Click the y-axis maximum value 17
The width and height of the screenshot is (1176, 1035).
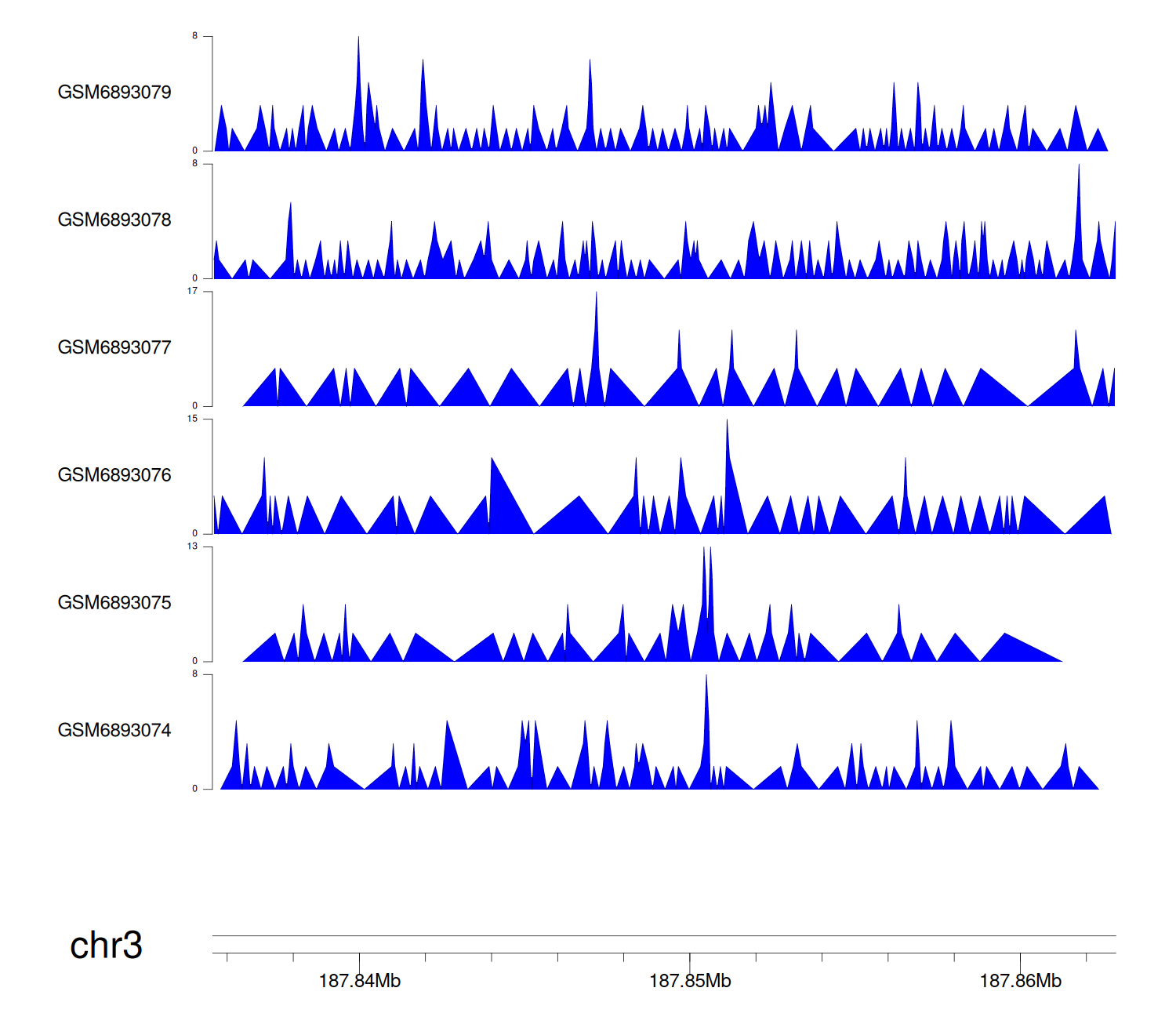(x=192, y=291)
